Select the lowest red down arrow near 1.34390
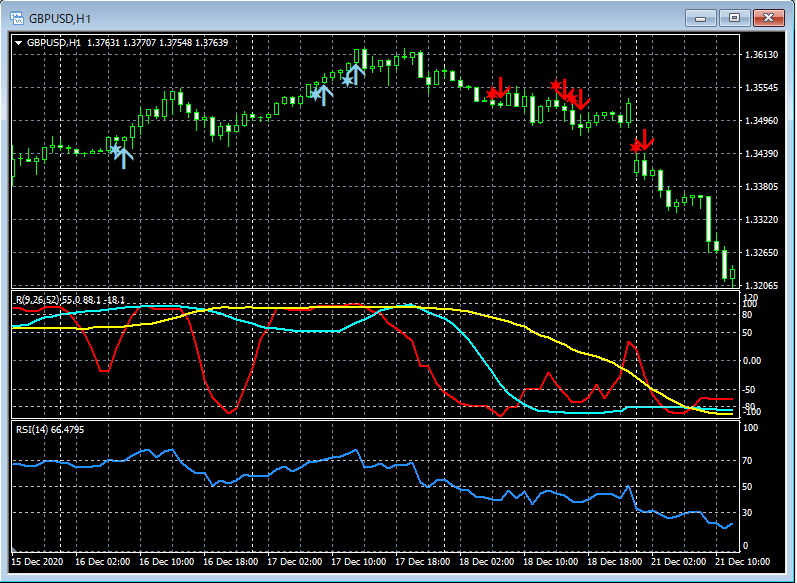Image resolution: width=797 pixels, height=583 pixels. tap(645, 140)
